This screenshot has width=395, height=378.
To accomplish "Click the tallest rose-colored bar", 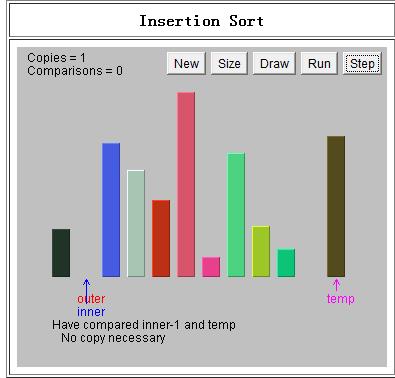I will [x=186, y=185].
